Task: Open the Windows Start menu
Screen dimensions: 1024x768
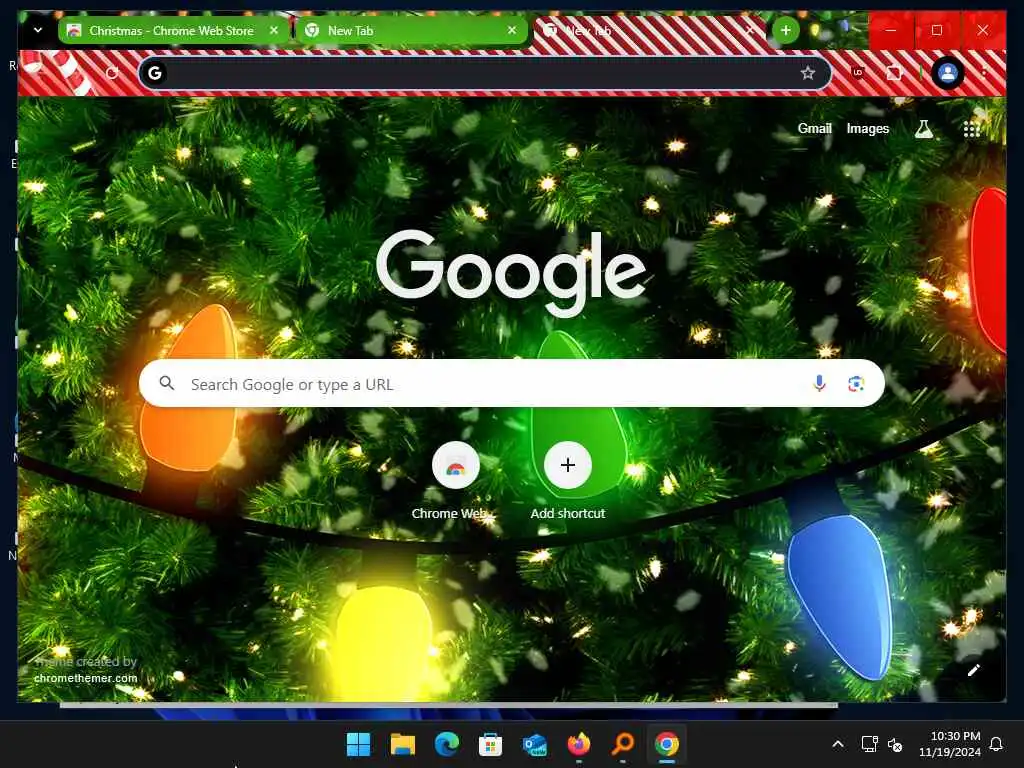Action: [358, 744]
